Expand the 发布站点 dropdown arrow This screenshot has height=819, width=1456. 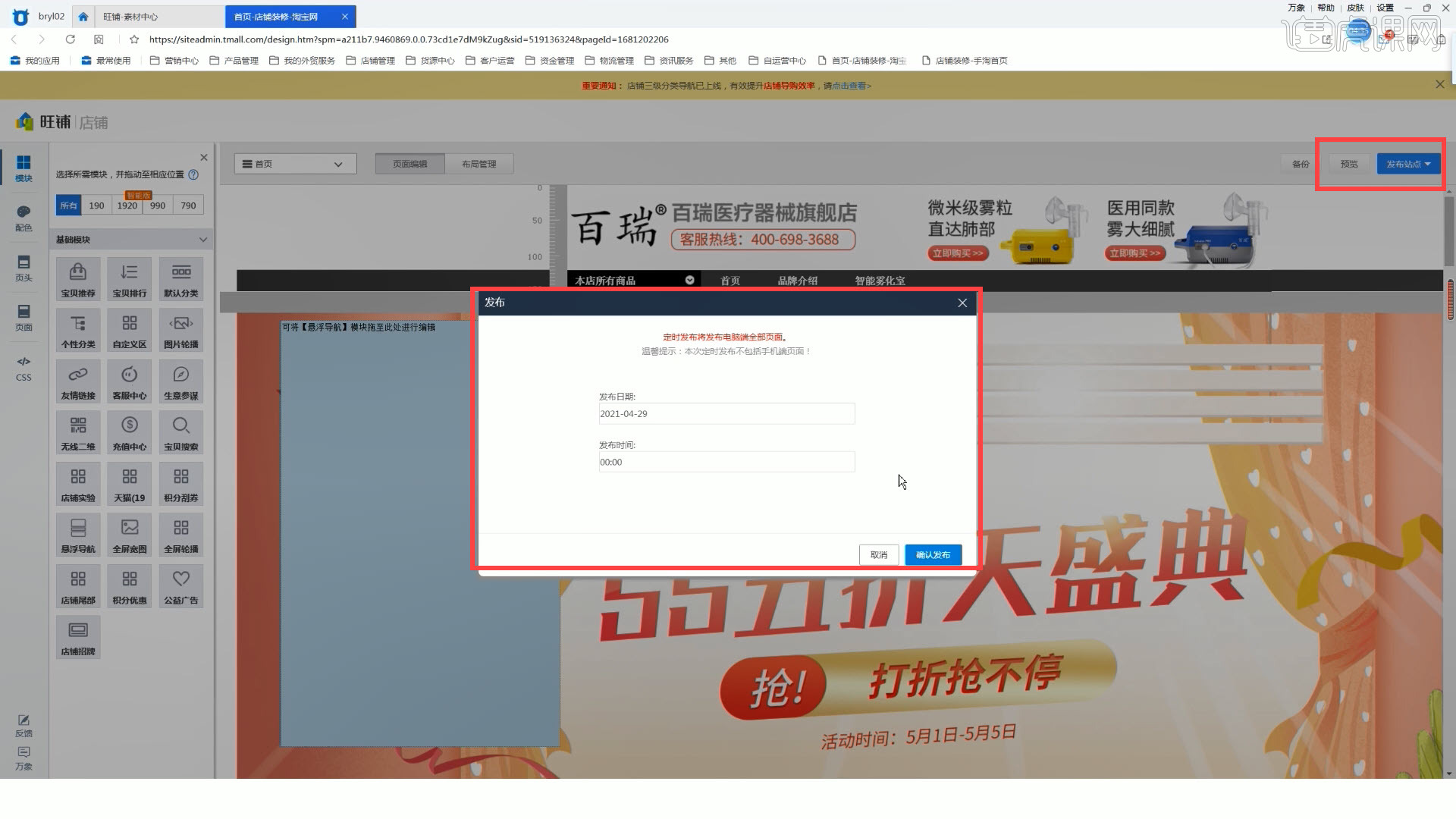point(1428,164)
